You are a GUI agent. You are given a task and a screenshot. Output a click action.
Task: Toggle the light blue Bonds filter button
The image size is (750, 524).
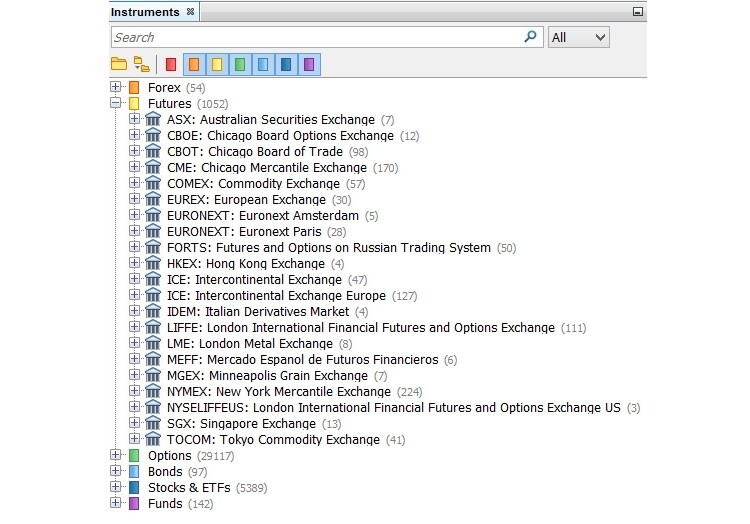[x=263, y=64]
